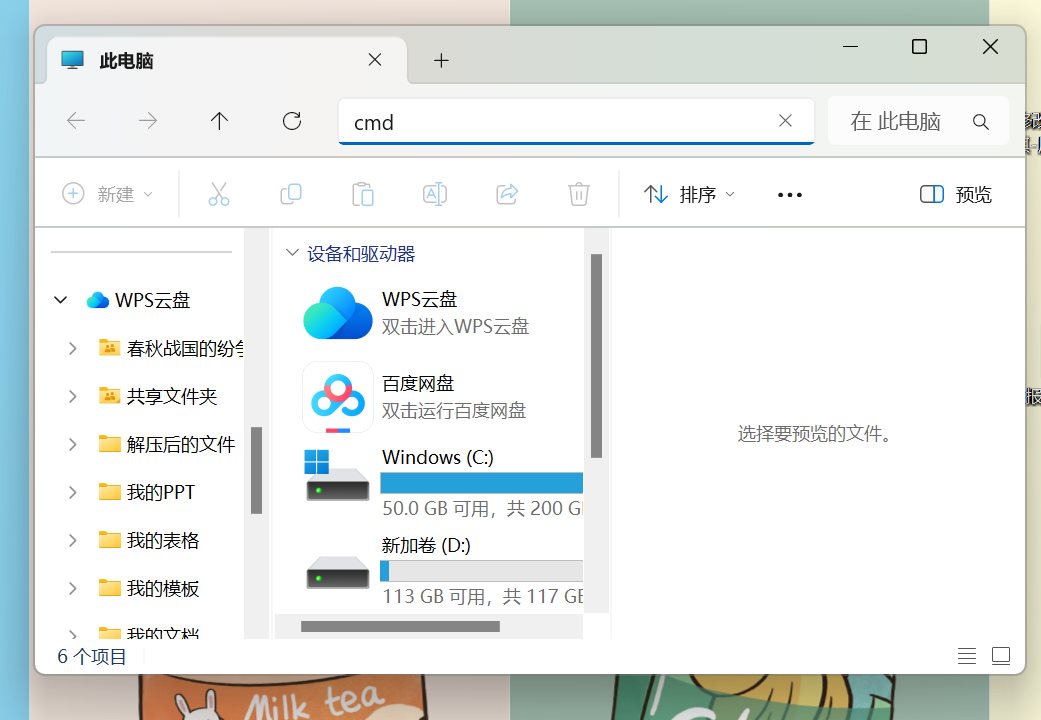
Task: Expand the 春秋战国的纷争 folder node
Action: click(73, 348)
